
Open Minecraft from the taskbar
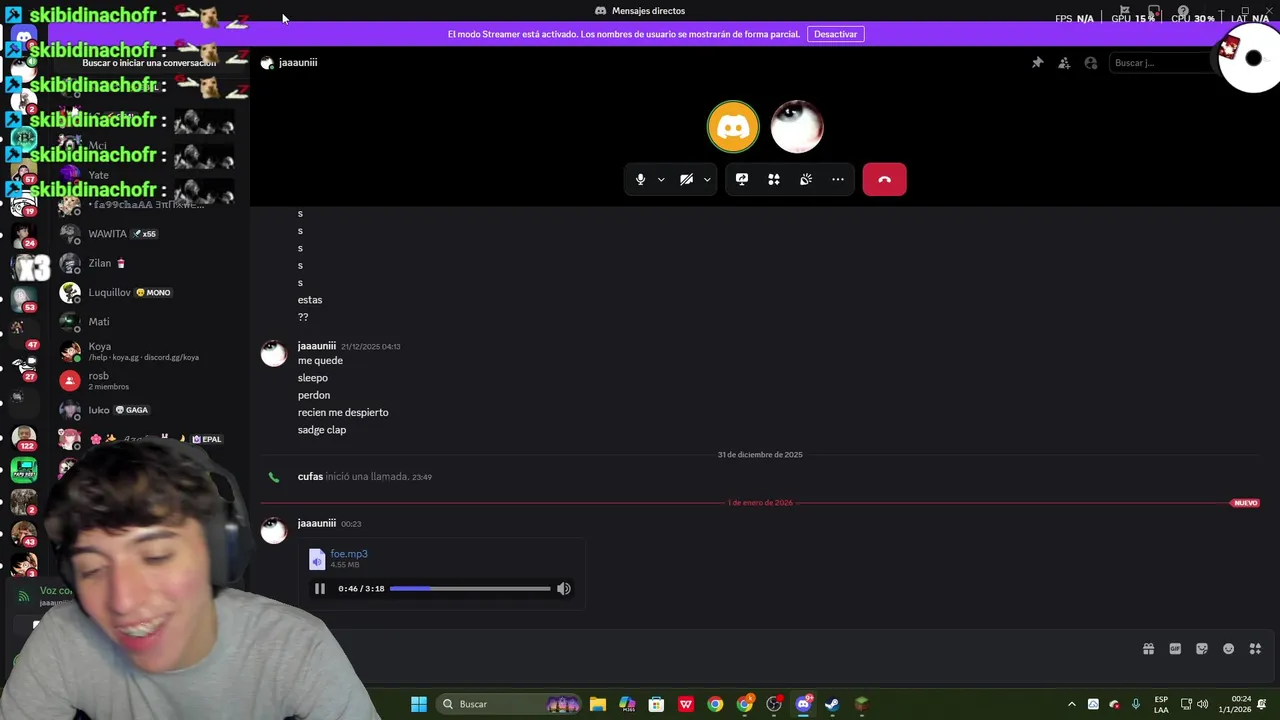pos(861,704)
